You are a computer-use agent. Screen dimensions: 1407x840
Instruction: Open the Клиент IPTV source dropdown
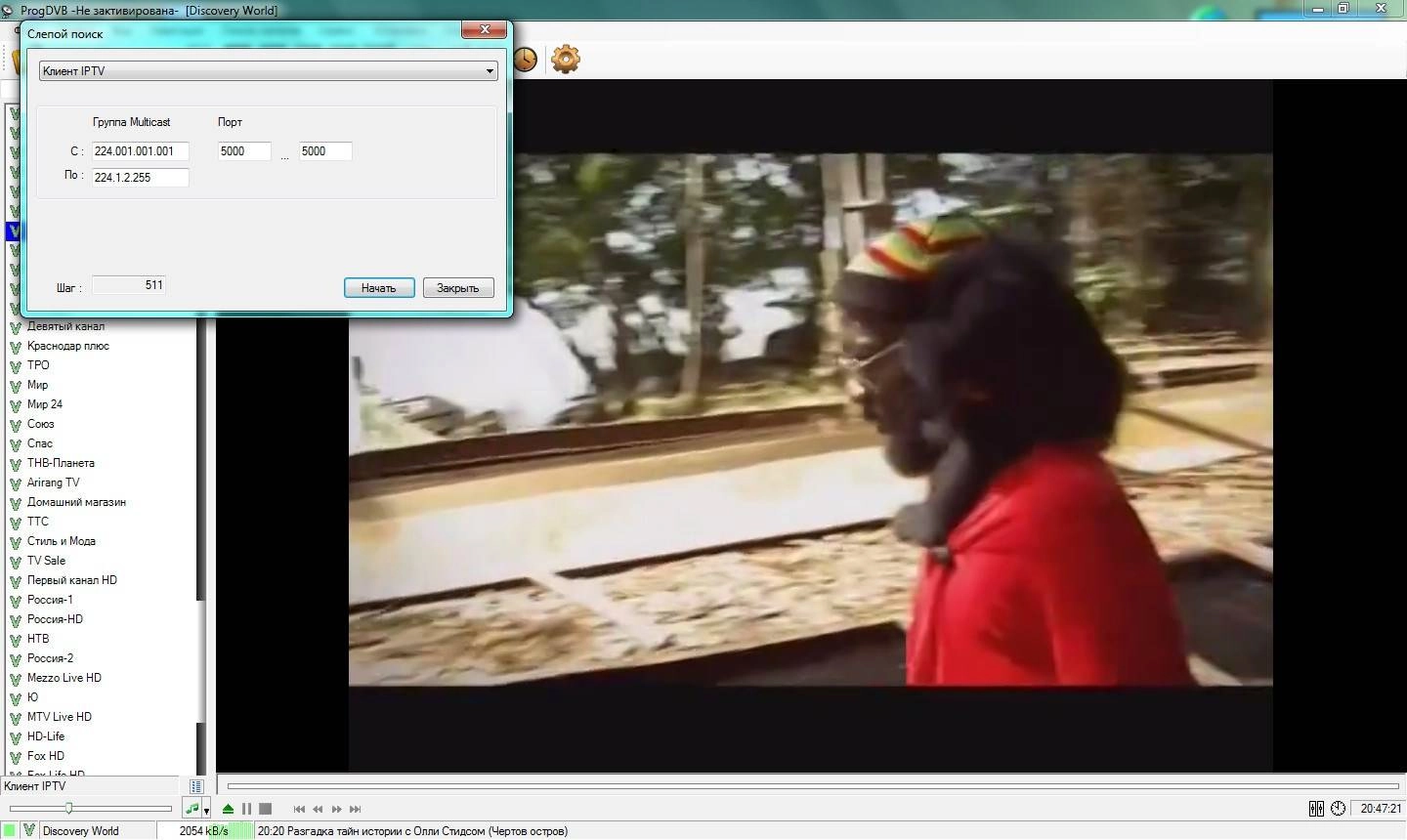(269, 71)
